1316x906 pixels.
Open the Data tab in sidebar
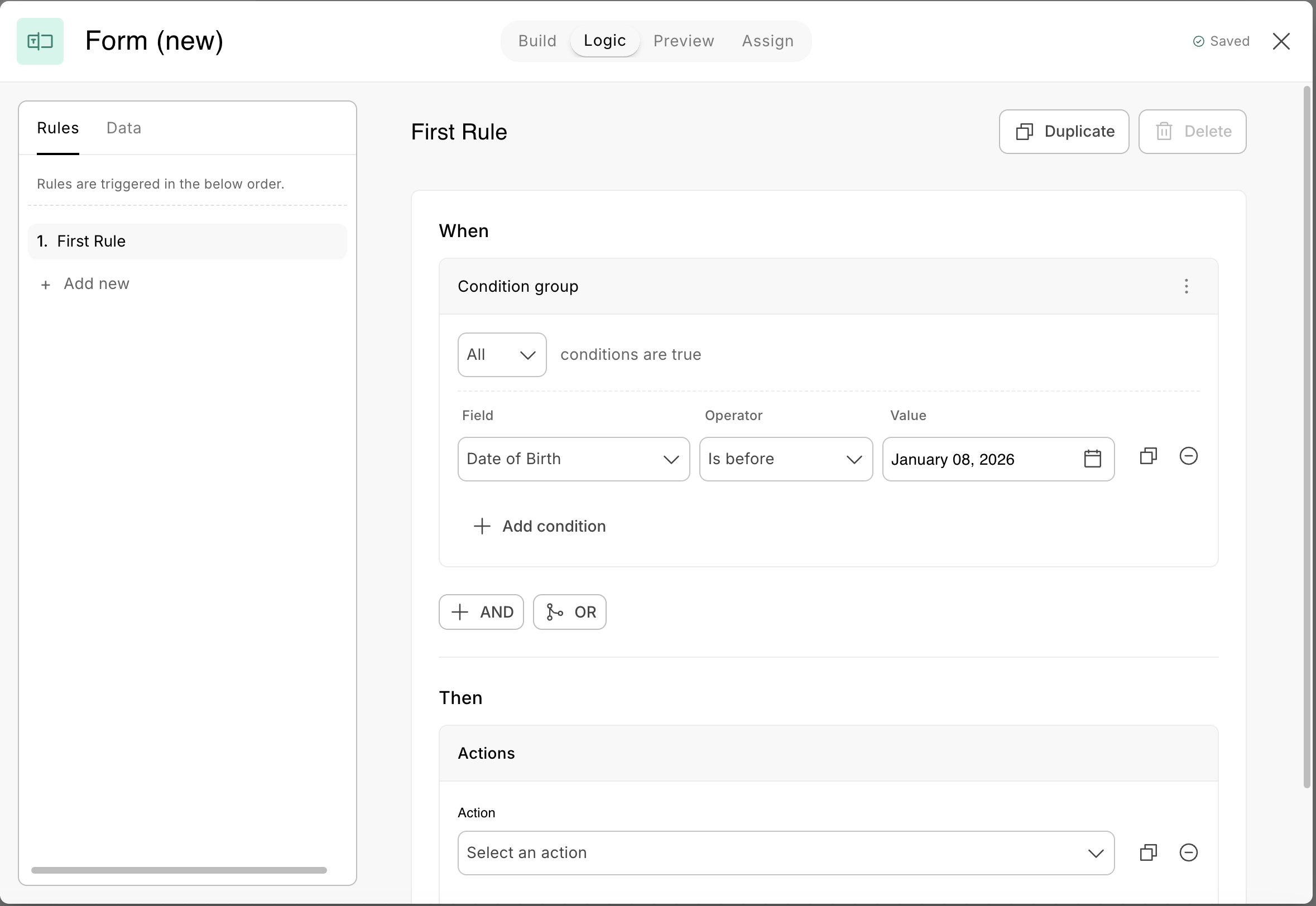pyautogui.click(x=124, y=128)
